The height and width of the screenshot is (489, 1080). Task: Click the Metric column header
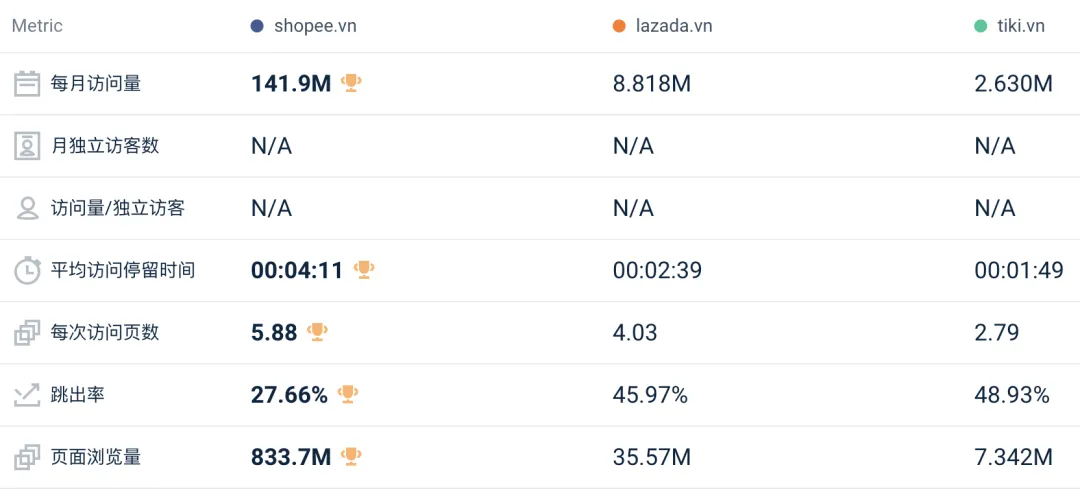[x=37, y=26]
